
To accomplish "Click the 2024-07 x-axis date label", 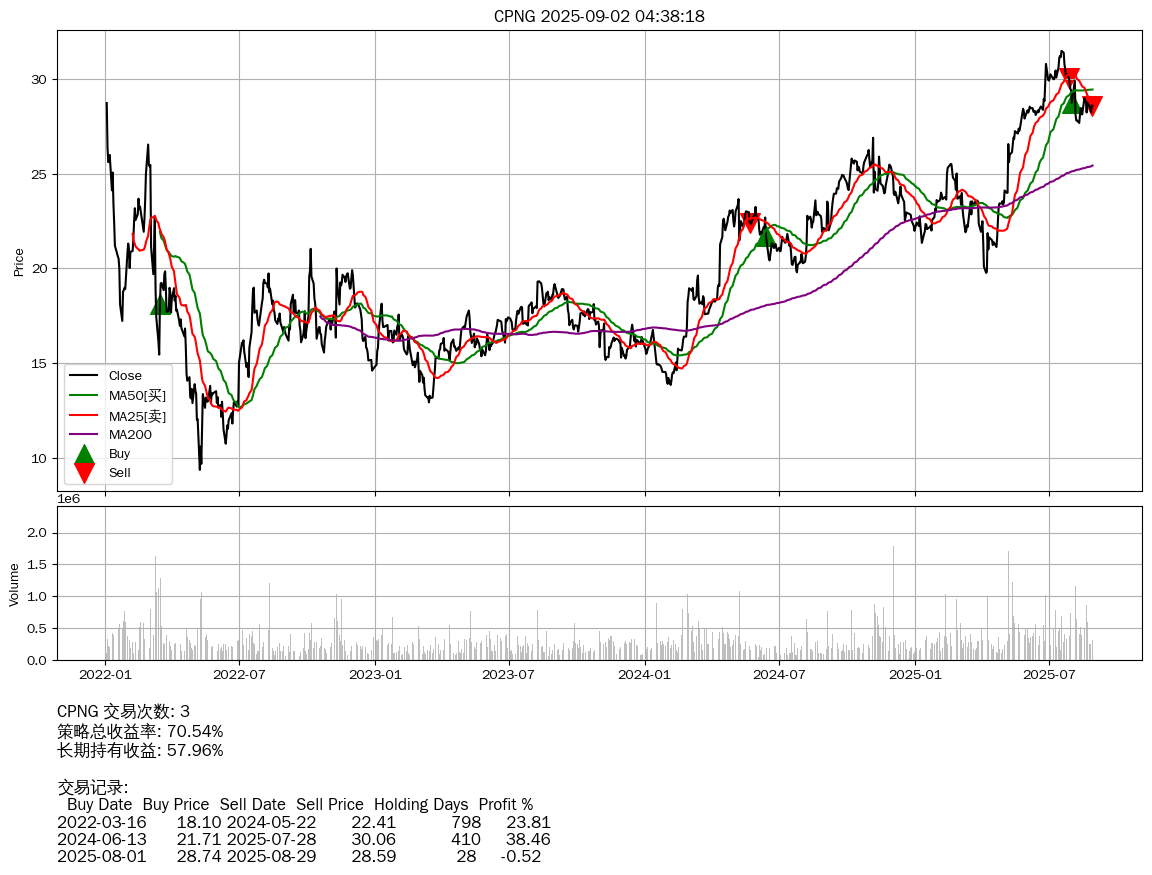I will [780, 675].
